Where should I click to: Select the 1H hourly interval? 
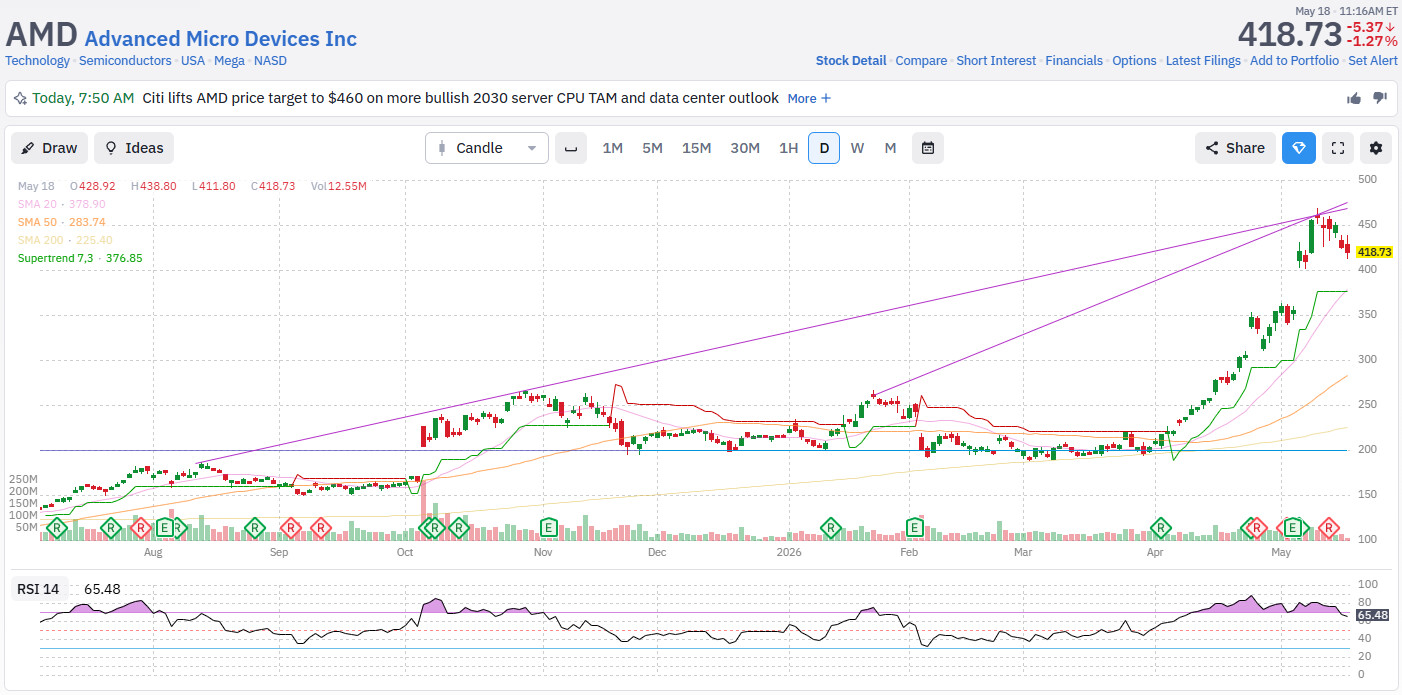click(788, 148)
